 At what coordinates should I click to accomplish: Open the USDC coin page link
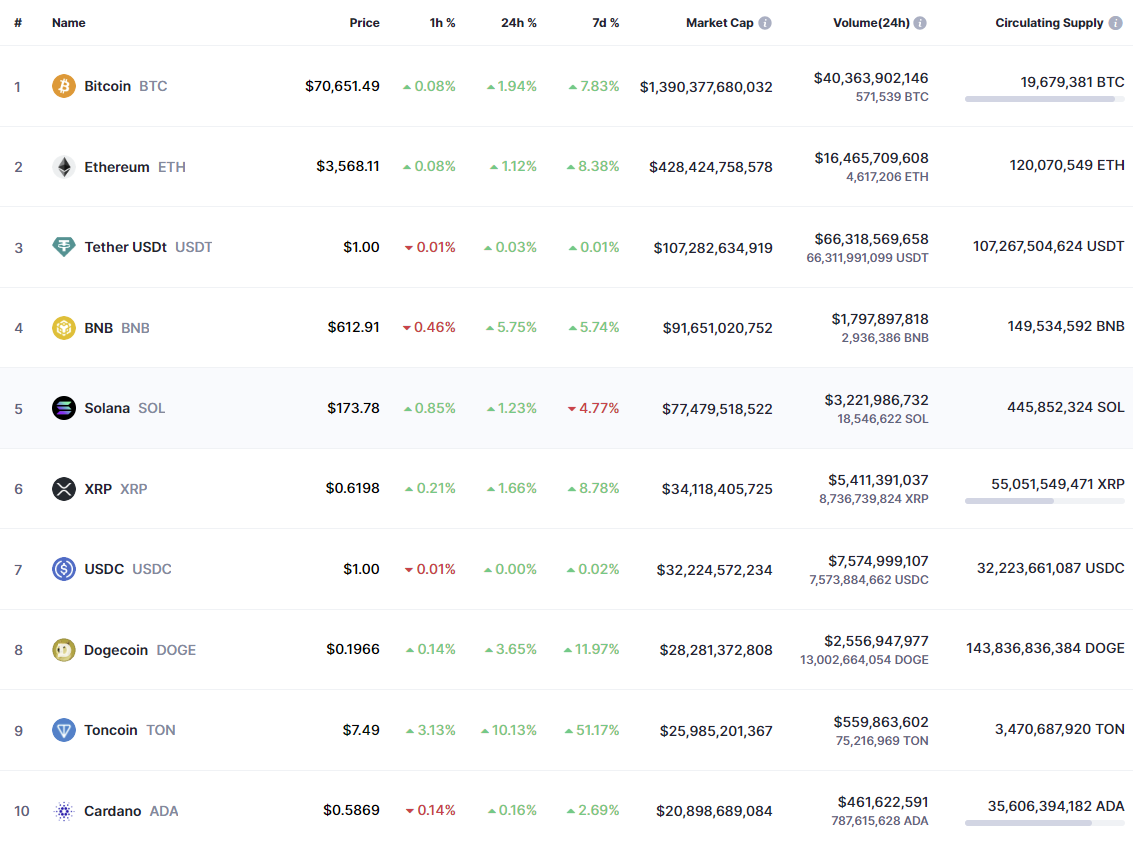point(104,569)
